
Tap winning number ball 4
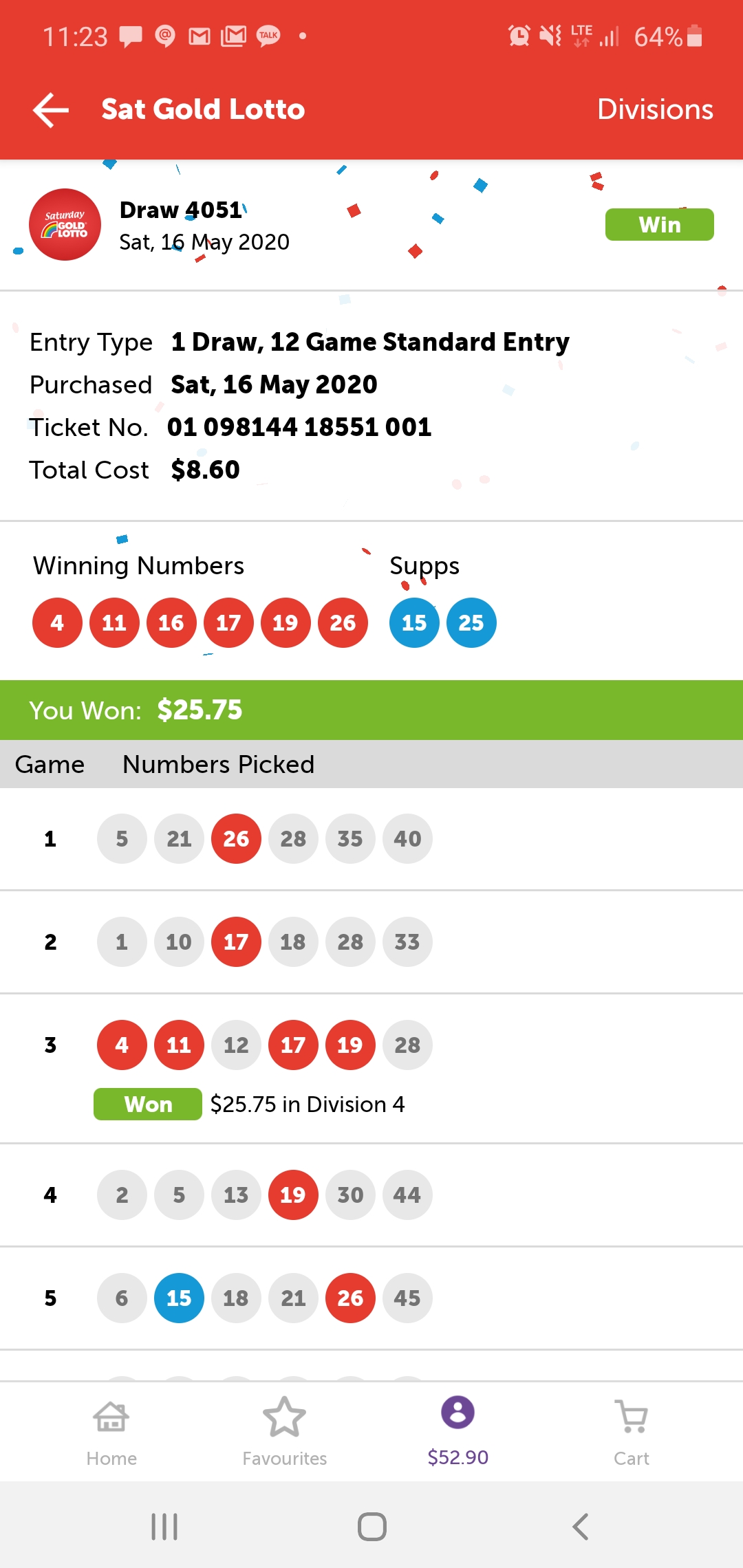click(x=57, y=623)
